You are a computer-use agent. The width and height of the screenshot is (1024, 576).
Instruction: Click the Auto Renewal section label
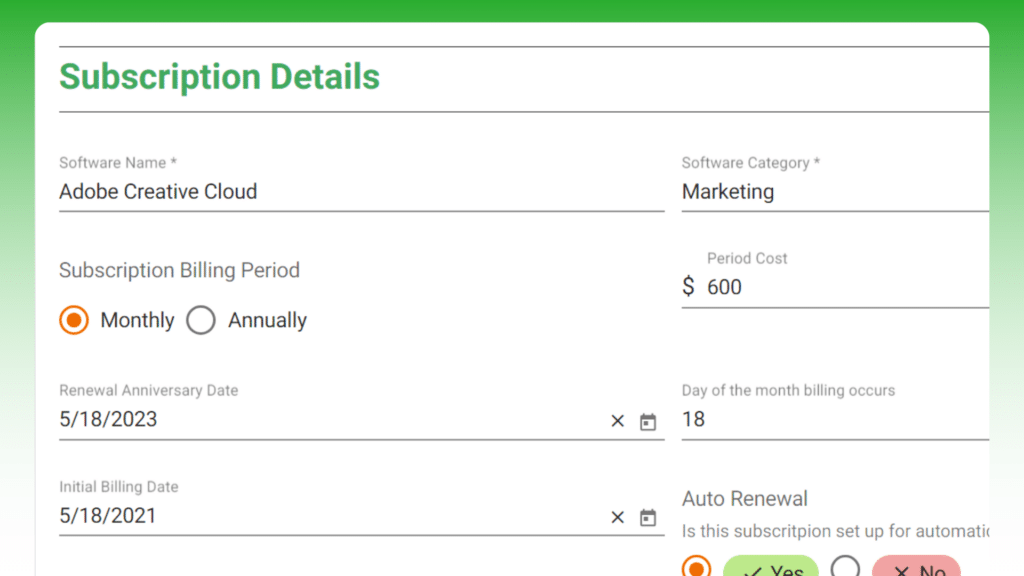coord(744,499)
